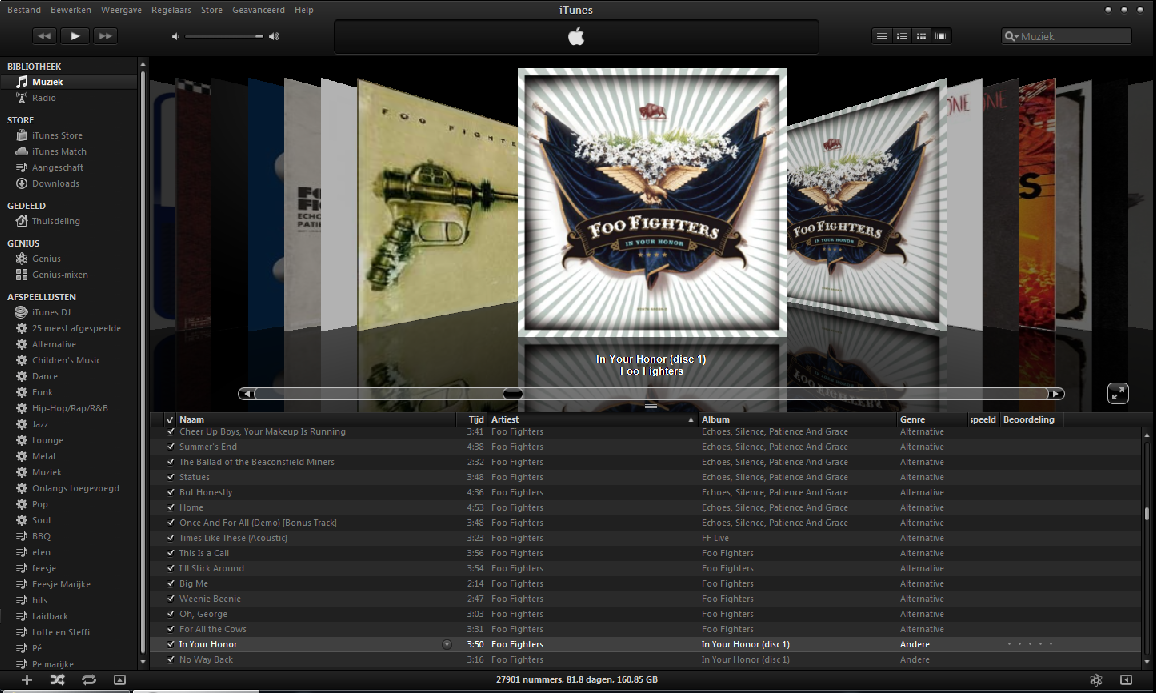Open the Store menu
The image size is (1156, 693).
(212, 10)
